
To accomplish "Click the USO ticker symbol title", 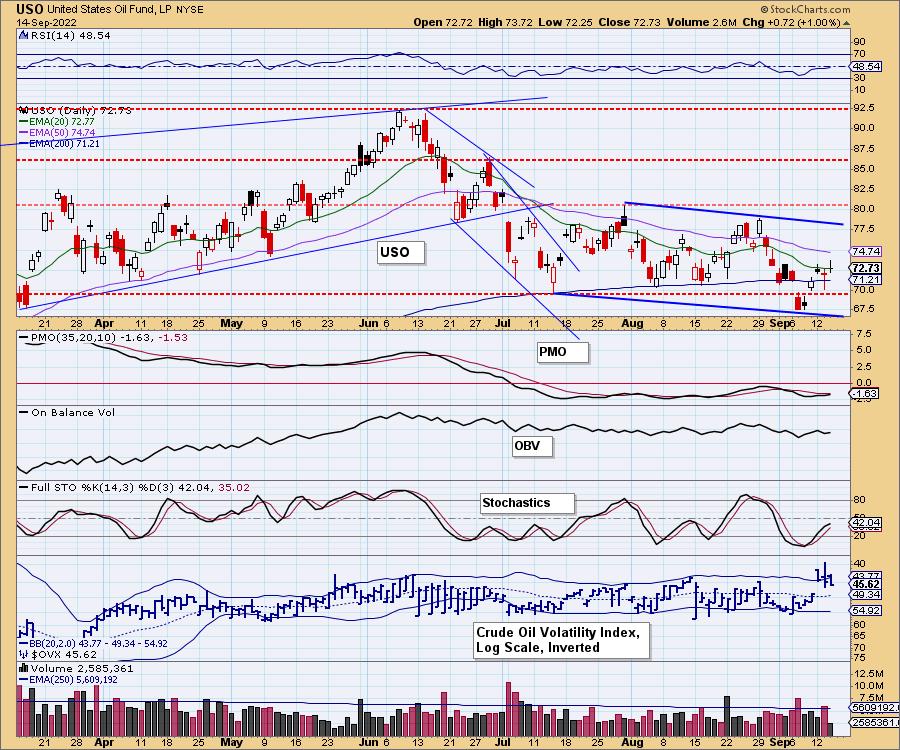I will click(x=30, y=9).
